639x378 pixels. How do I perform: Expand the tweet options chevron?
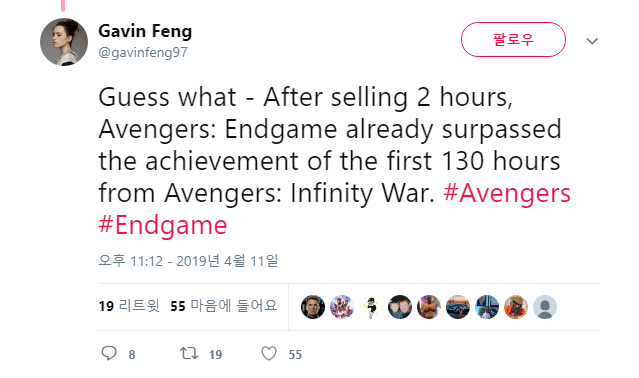[592, 41]
